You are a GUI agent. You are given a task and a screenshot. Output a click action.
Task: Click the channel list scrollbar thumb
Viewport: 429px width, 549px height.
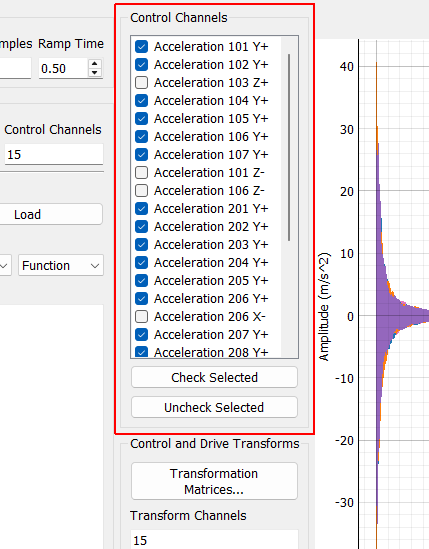tap(289, 147)
